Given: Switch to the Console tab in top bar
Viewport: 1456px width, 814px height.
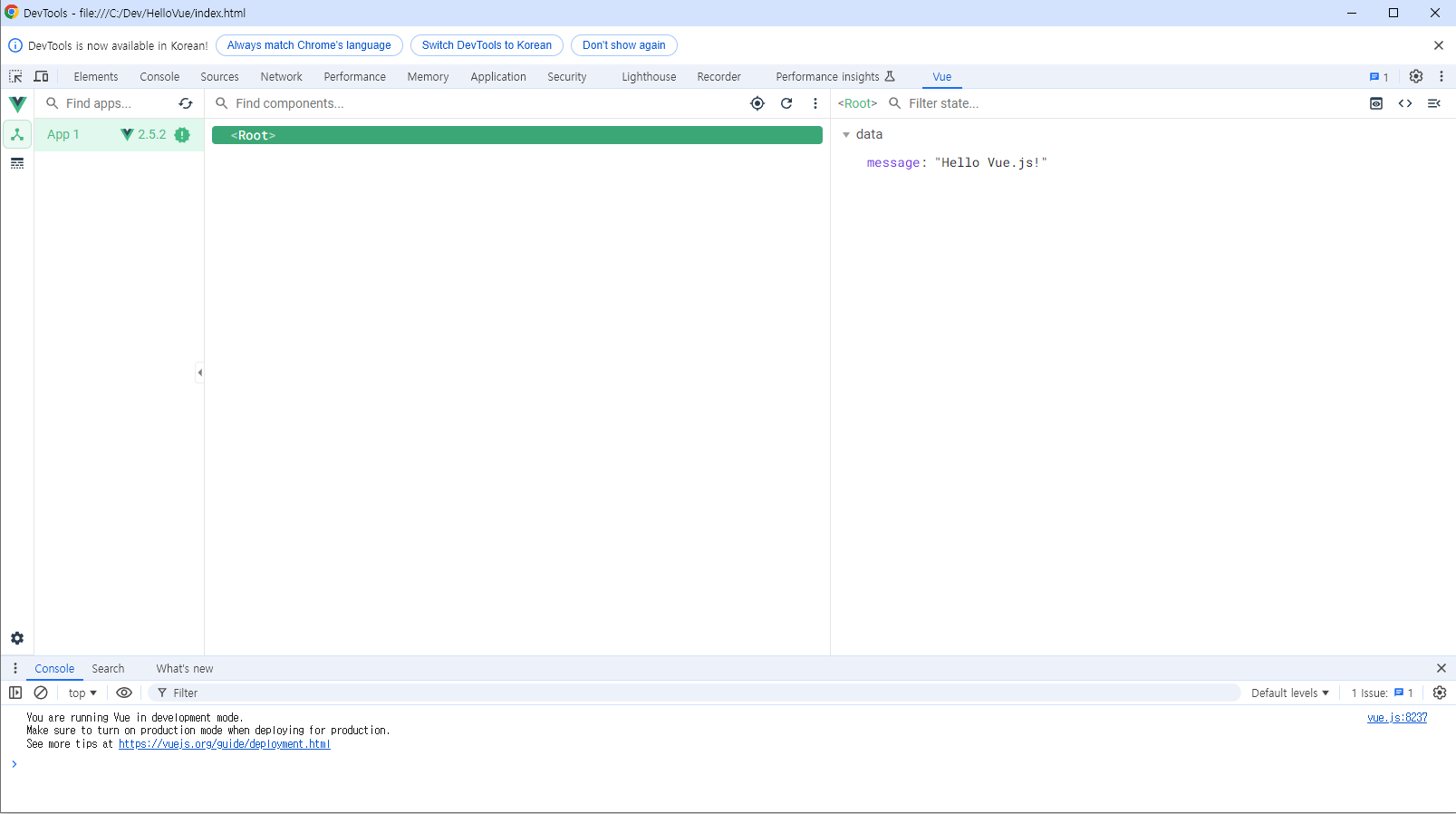Looking at the screenshot, I should 159,77.
